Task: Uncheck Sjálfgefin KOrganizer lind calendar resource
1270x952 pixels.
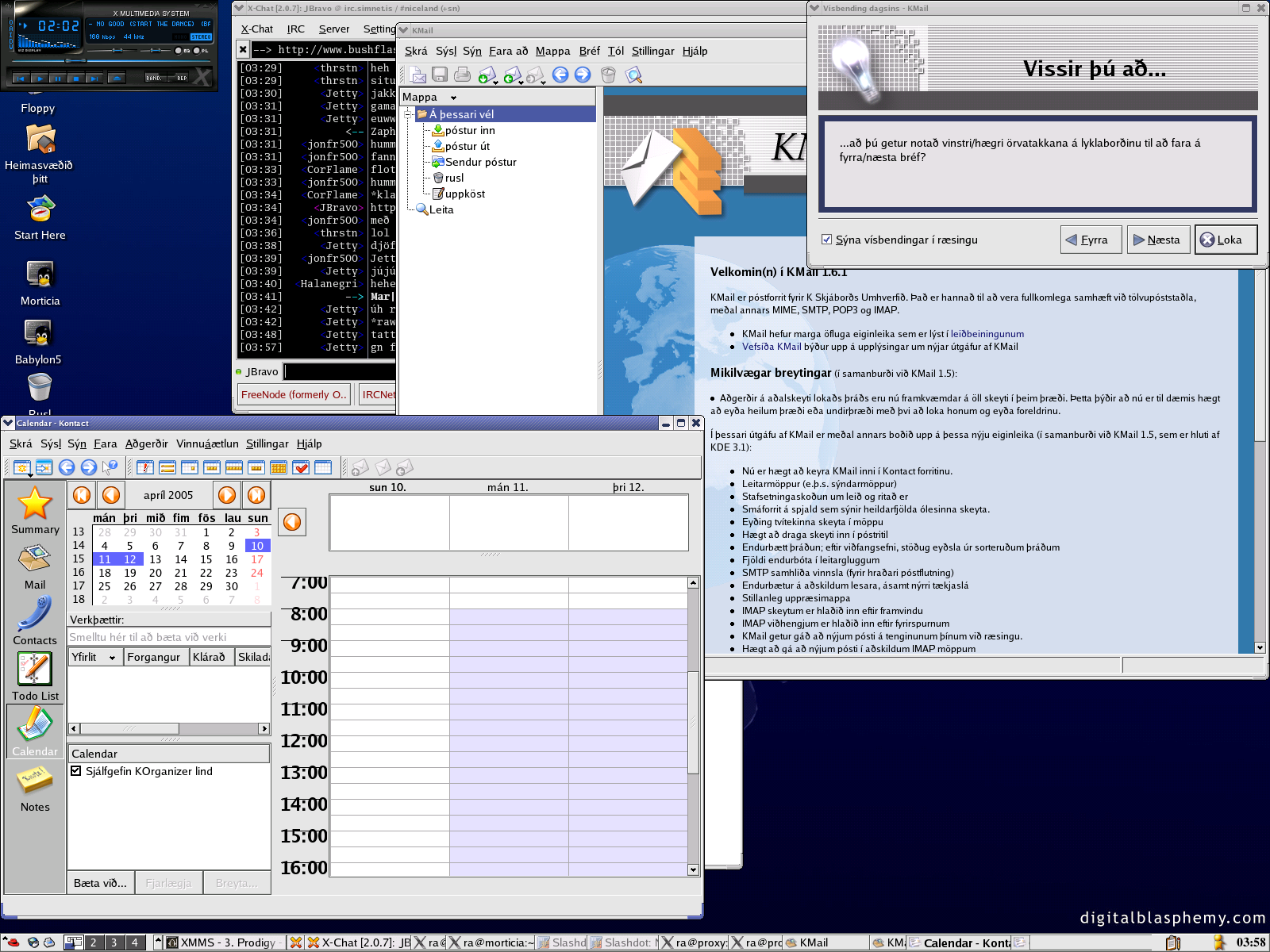Action: pos(76,771)
